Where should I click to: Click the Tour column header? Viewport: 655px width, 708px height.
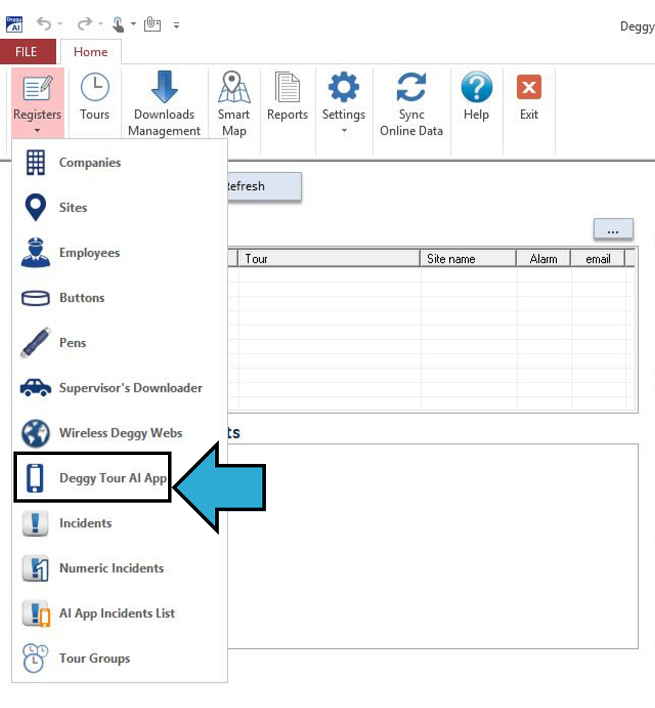click(x=329, y=259)
